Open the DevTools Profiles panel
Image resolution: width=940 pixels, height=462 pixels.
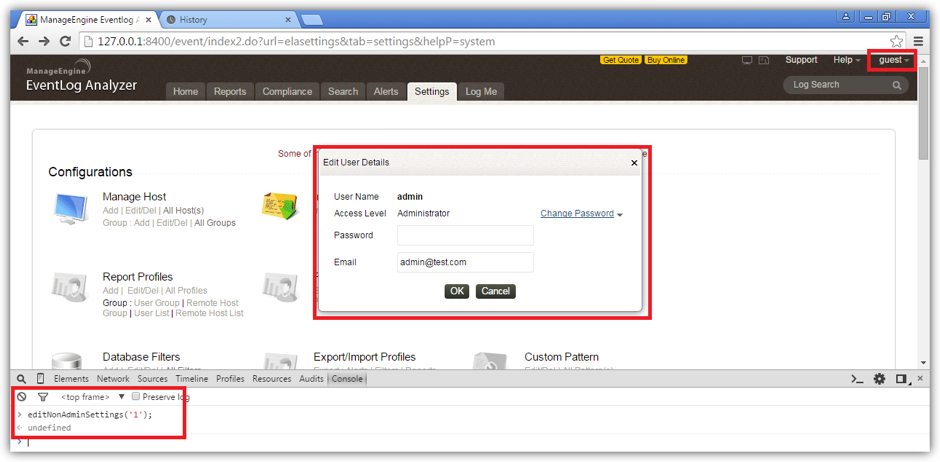tap(230, 379)
